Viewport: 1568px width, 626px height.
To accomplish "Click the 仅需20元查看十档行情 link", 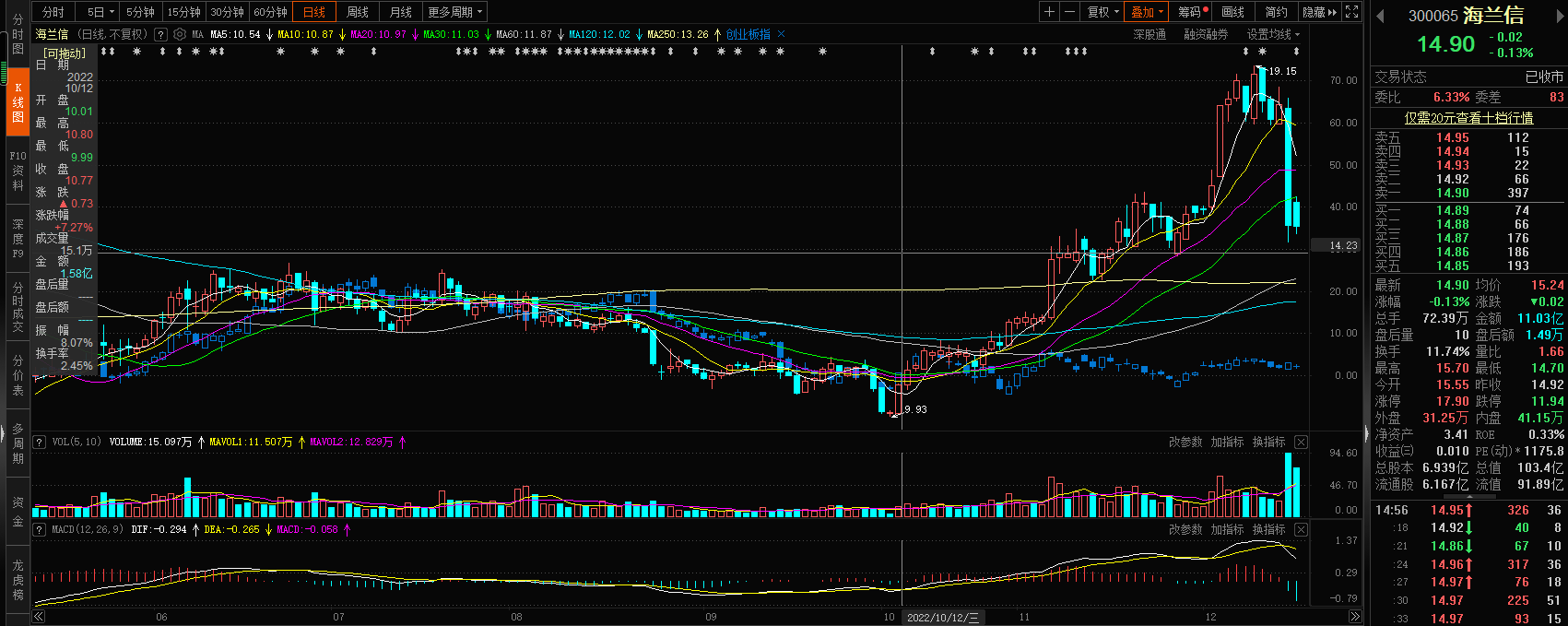I will (x=1468, y=118).
